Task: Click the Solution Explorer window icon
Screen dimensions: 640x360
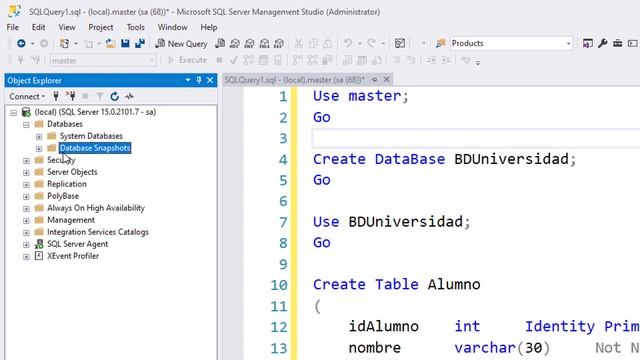Action: (x=588, y=43)
